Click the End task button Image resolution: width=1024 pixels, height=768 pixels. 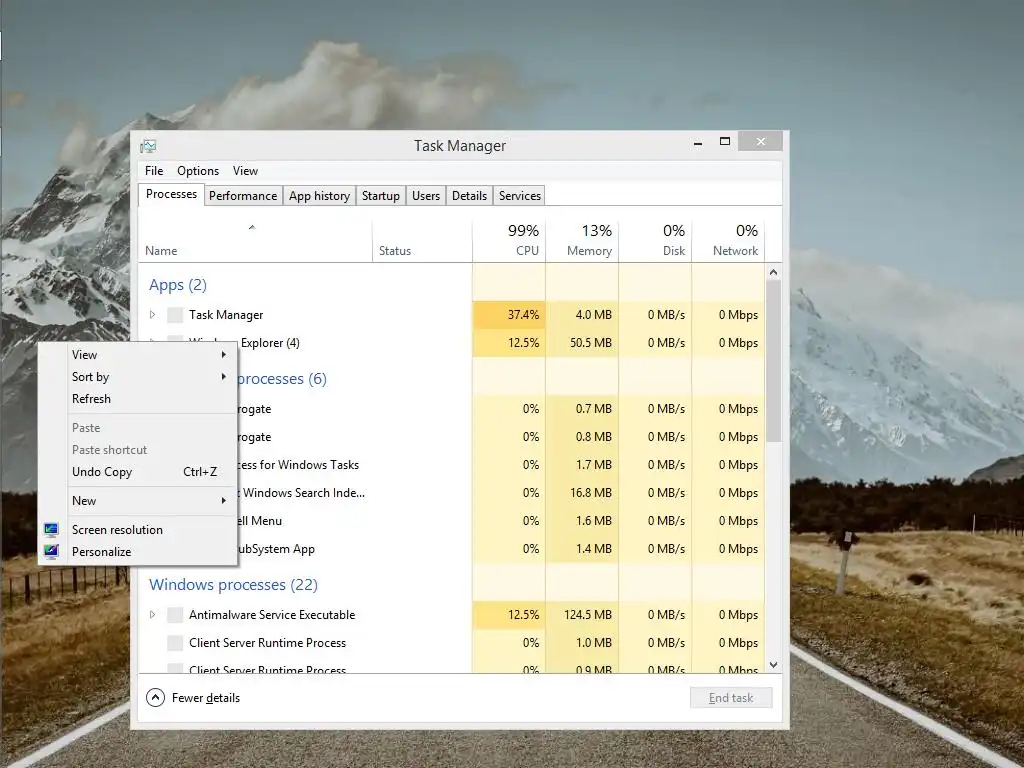click(x=731, y=697)
